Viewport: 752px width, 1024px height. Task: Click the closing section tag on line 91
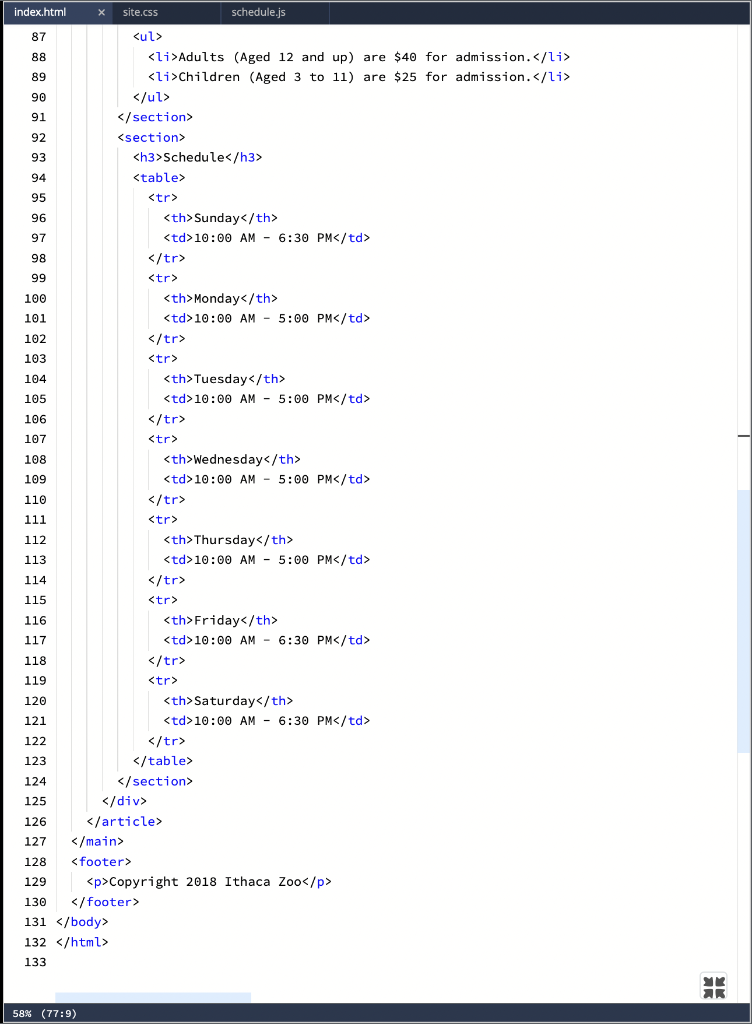point(155,118)
